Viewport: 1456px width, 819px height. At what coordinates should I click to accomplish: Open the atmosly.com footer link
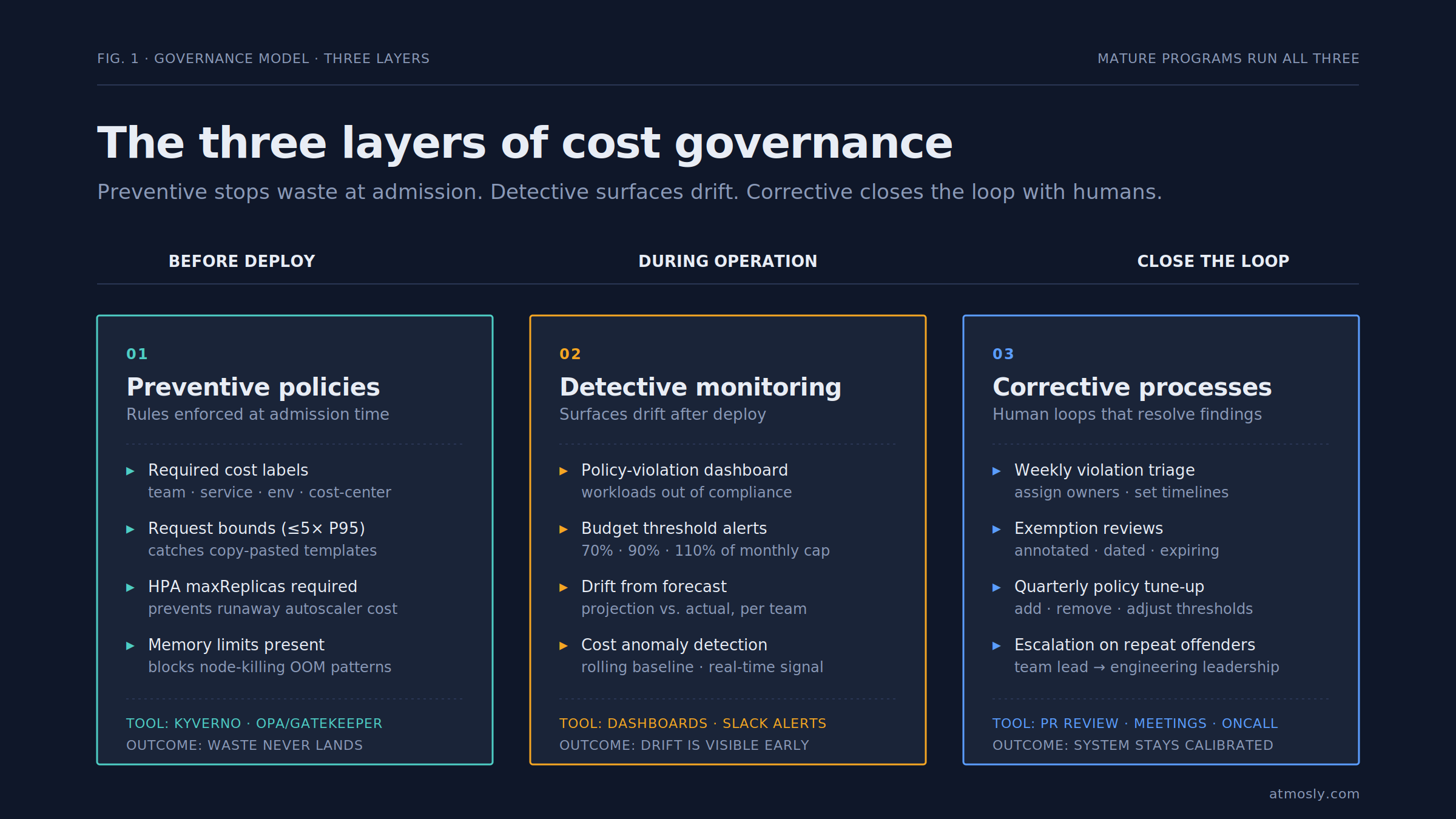point(1314,794)
